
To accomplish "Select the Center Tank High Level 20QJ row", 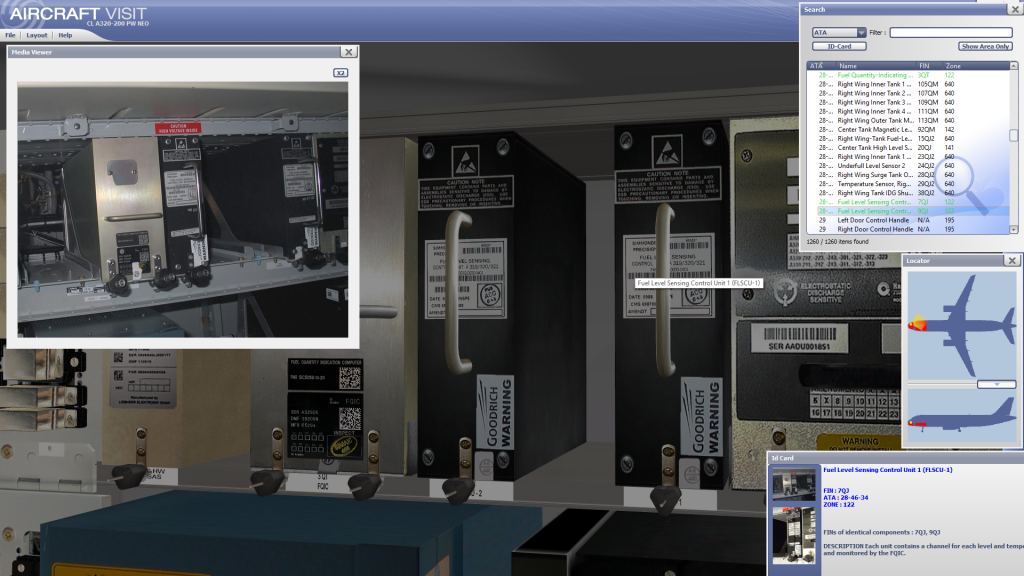I will click(908, 148).
